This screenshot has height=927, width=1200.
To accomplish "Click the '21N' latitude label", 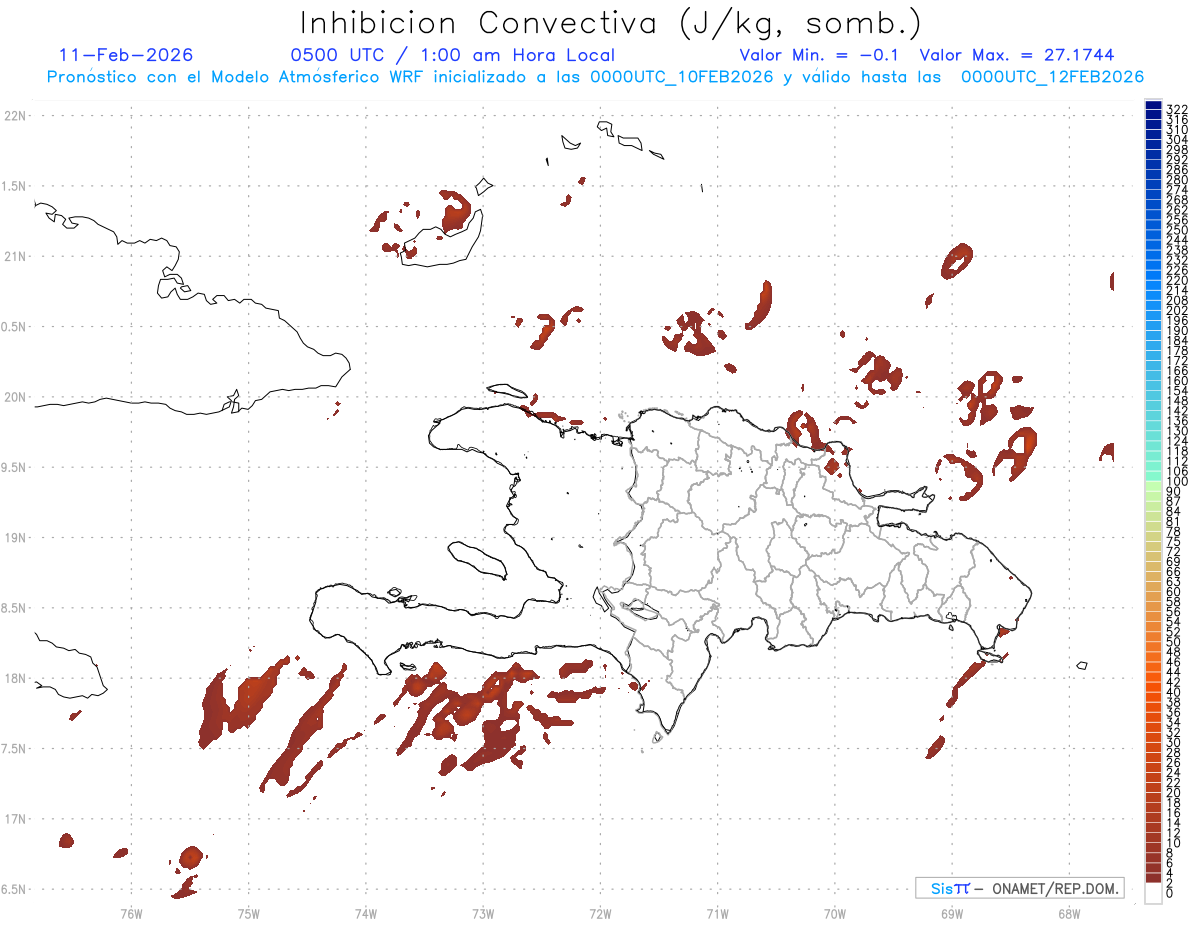I will tap(15, 257).
